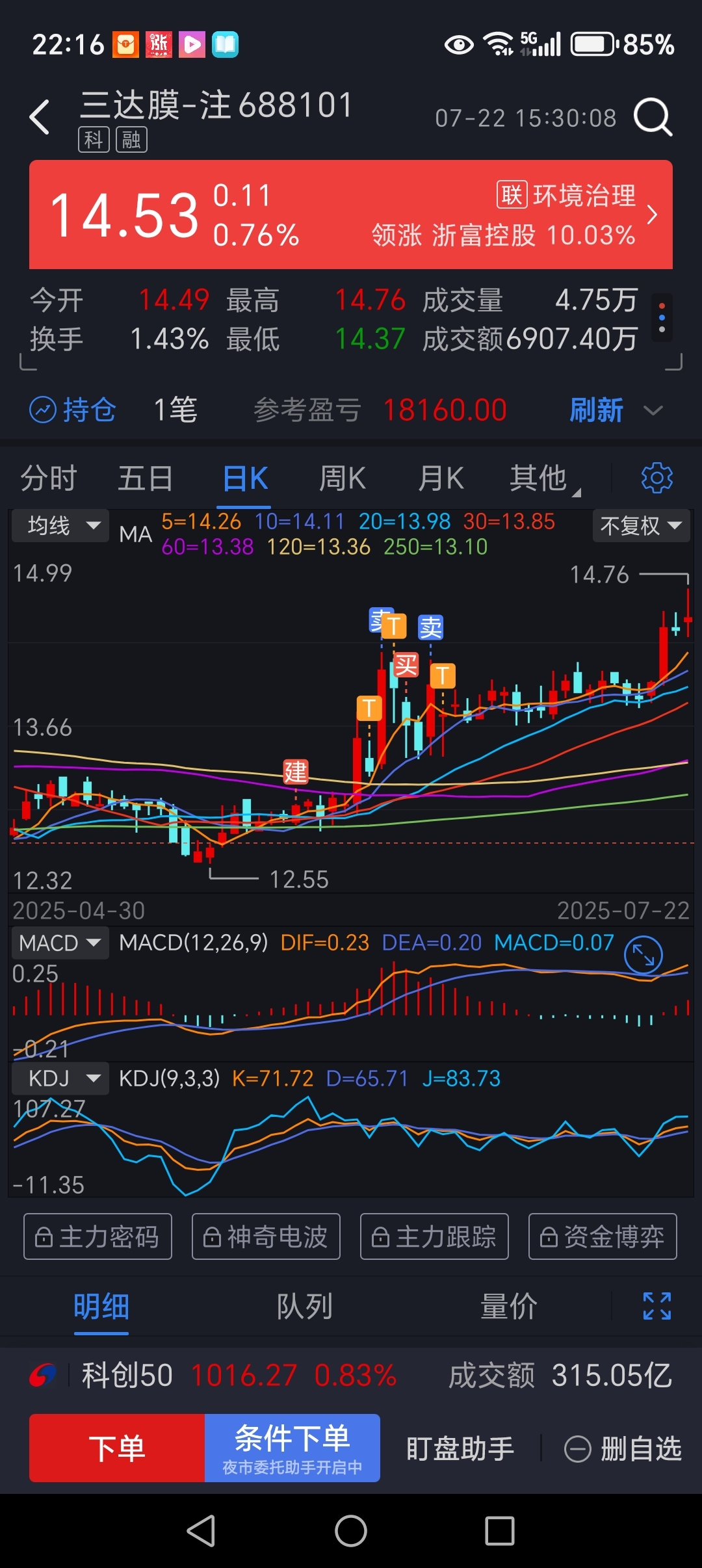702x1568 pixels.
Task: Click the 条件下单 conditional order button
Action: tap(292, 1448)
